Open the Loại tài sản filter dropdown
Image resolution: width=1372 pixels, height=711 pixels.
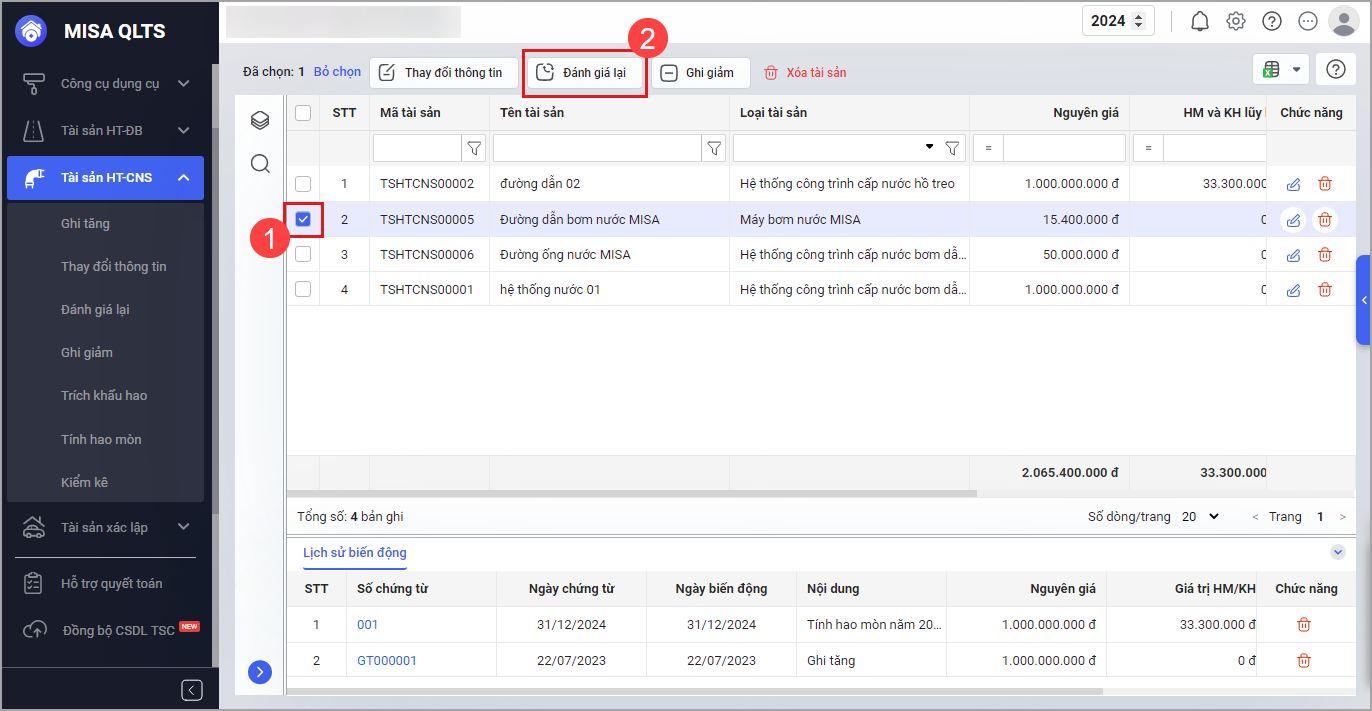[929, 148]
